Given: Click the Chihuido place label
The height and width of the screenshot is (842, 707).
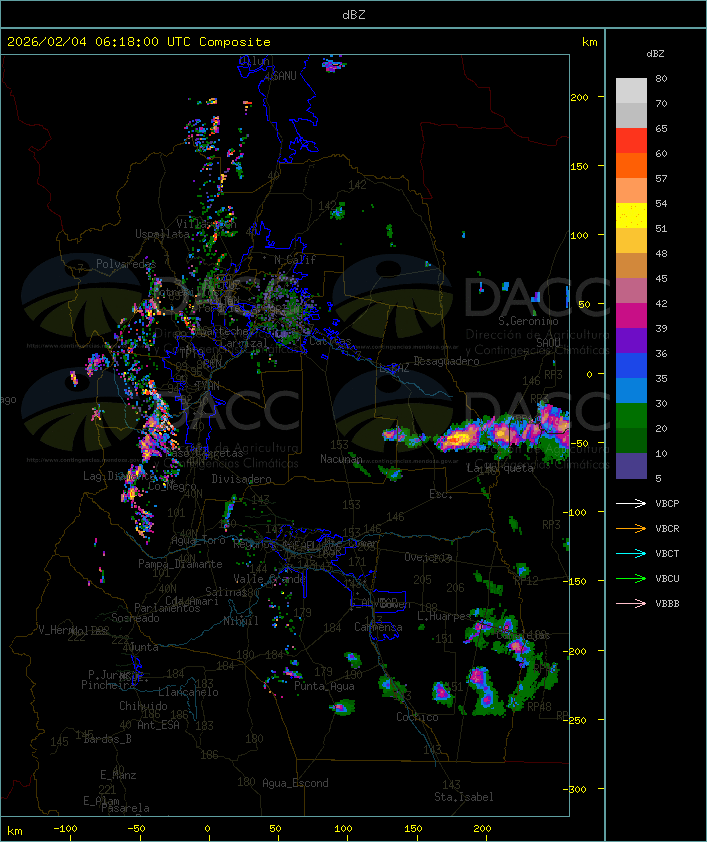Looking at the screenshot, I should (143, 706).
